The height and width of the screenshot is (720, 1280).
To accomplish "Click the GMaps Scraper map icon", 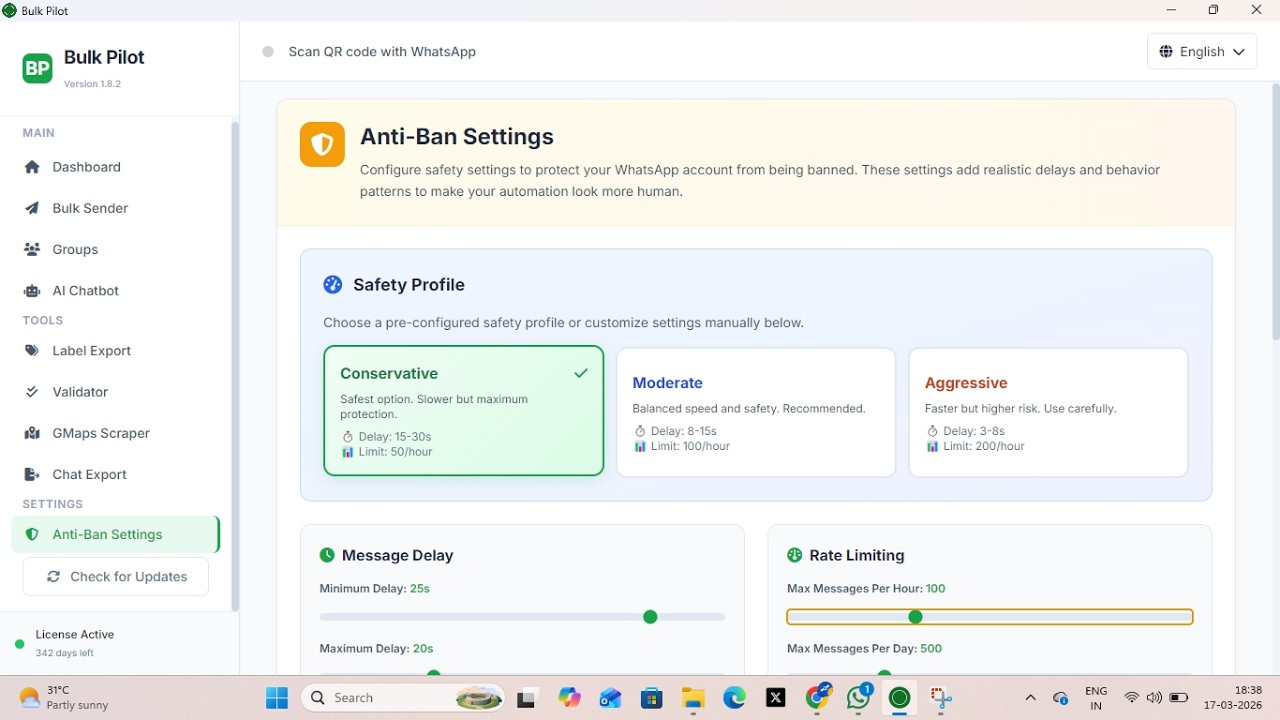I will [x=32, y=433].
